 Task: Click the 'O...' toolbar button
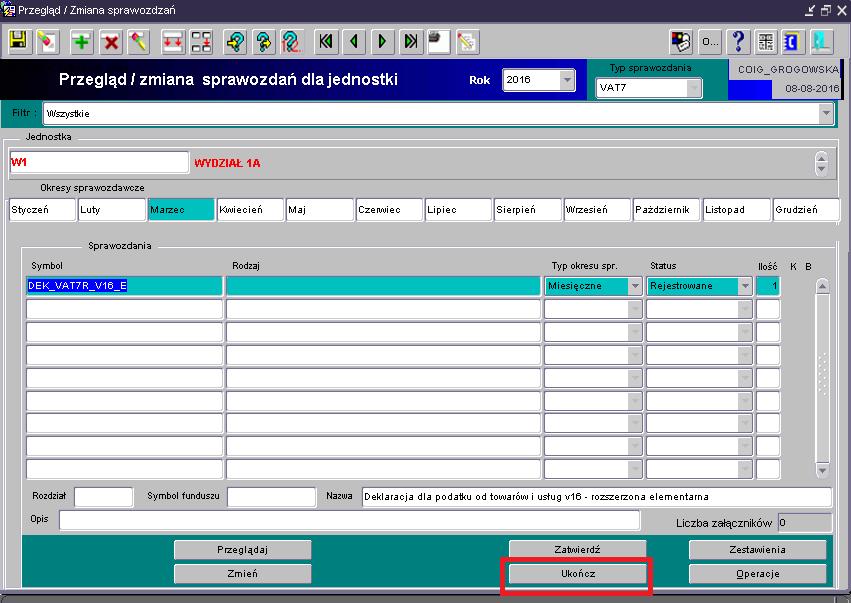coord(709,41)
